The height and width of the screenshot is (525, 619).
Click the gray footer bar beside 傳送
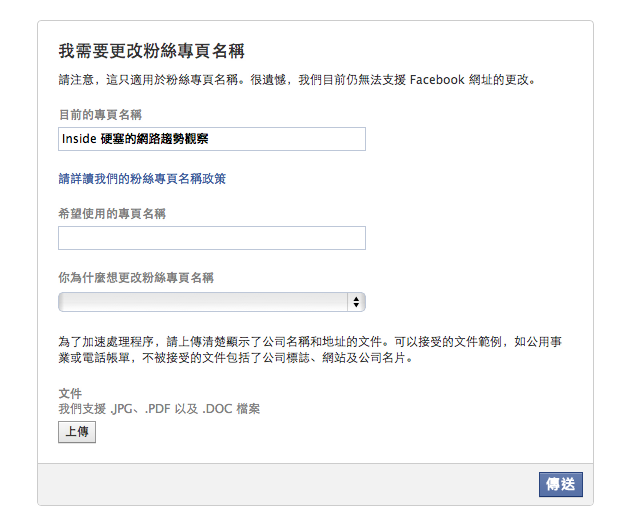[x=288, y=484]
